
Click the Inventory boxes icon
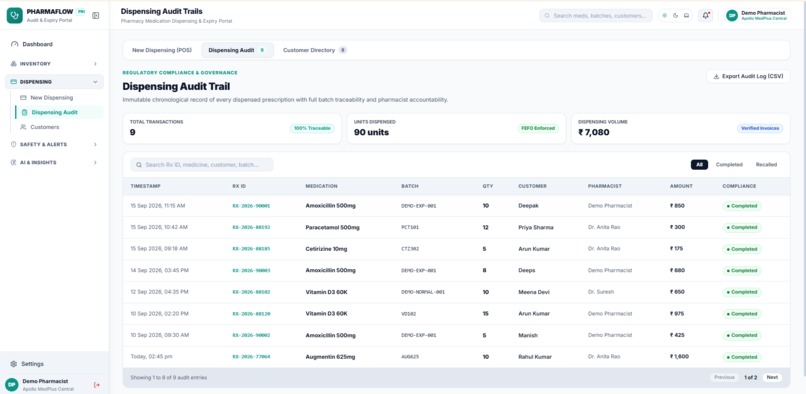13,64
